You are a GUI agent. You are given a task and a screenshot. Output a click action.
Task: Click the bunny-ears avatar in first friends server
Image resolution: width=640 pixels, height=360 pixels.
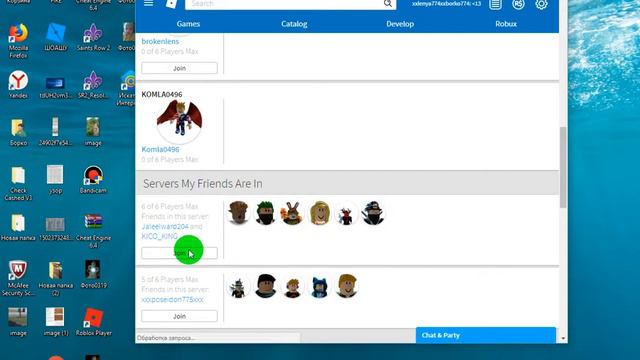point(292,213)
